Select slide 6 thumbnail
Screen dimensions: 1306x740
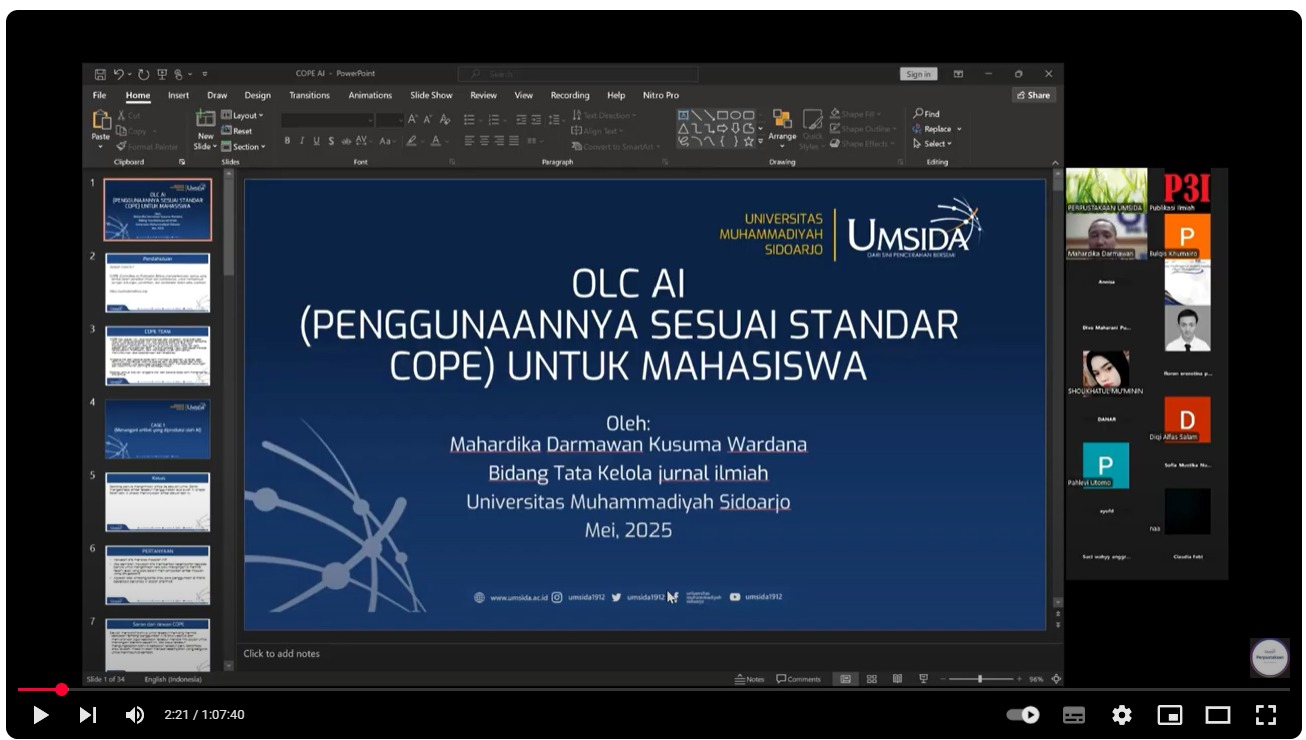(157, 576)
